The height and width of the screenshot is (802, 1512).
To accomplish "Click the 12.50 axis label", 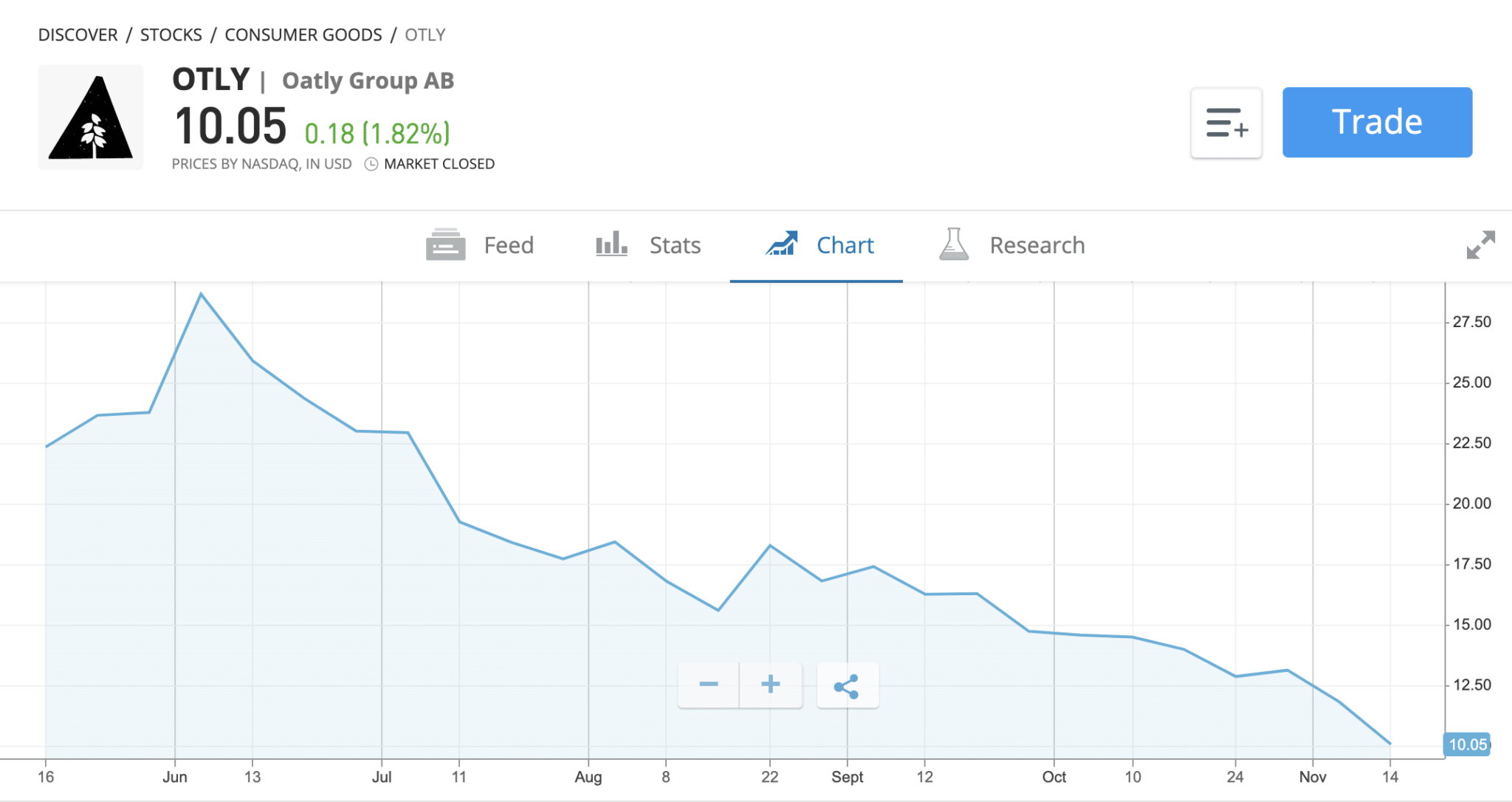I will [x=1471, y=685].
